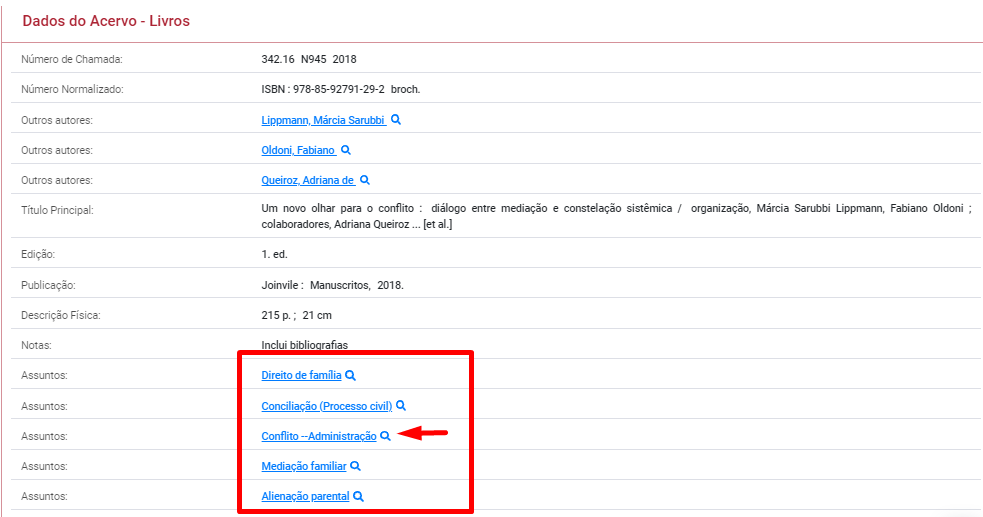Follow the Queiroz, Adriana de link
Image resolution: width=983 pixels, height=517 pixels.
(308, 180)
